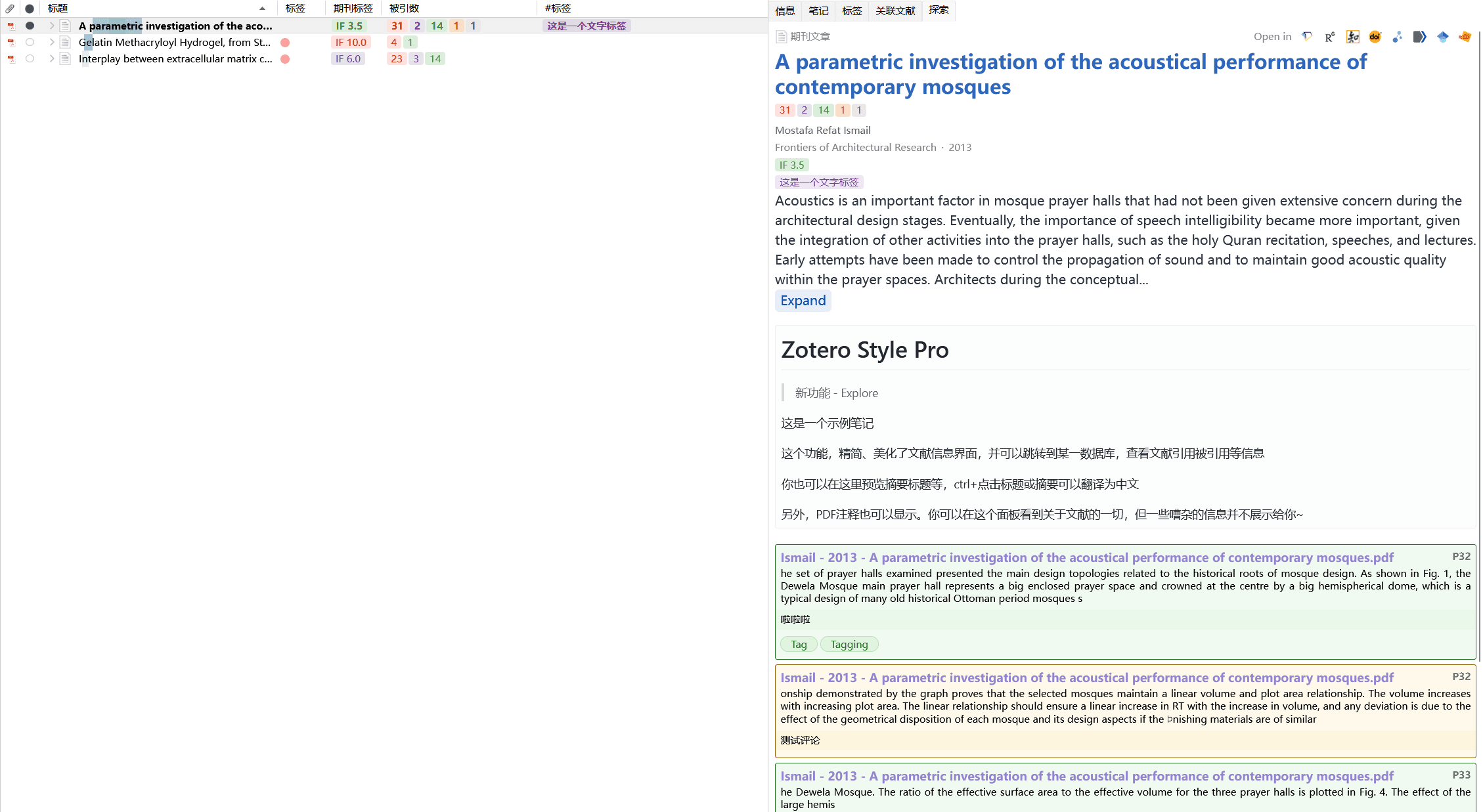Open the ResearchGate icon in Open in row
Viewport: 1483px width, 812px height.
click(1329, 37)
